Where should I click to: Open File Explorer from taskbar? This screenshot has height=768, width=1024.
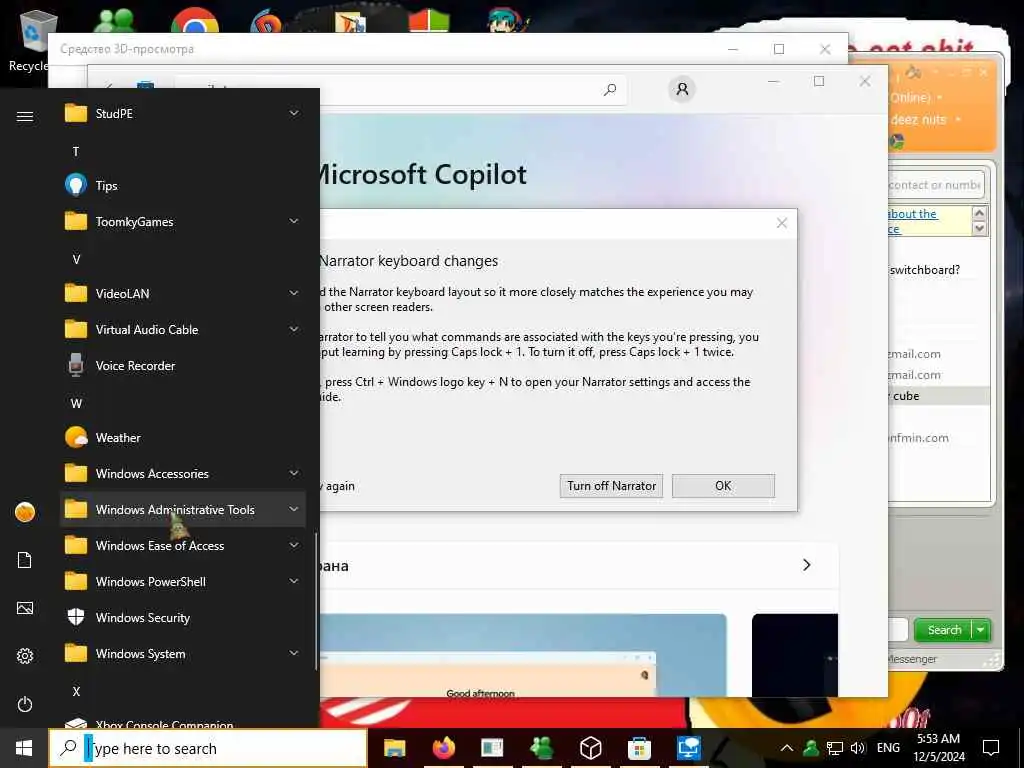394,748
